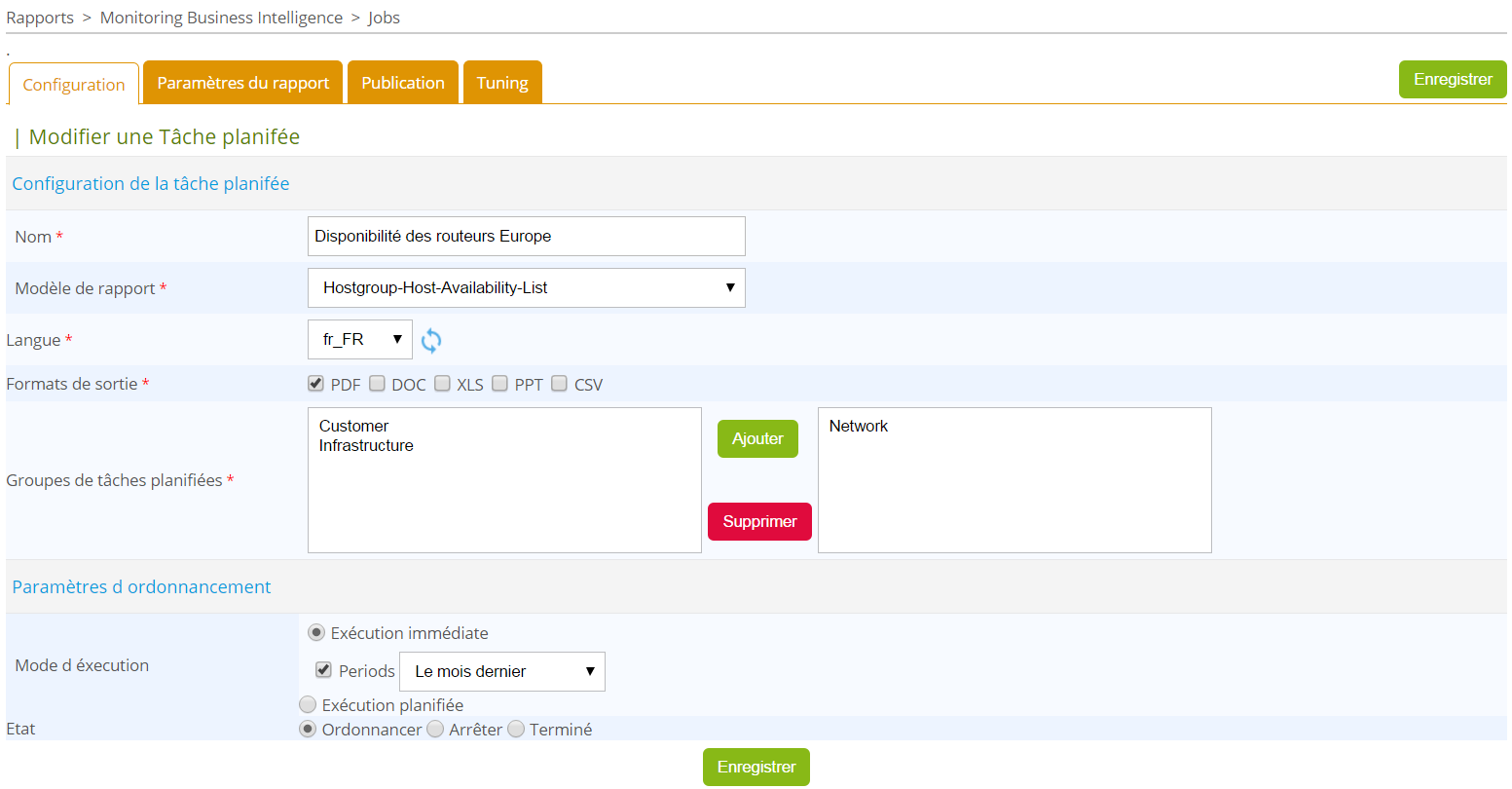Switch to Paramètres du rapport tab
Screen dimensions: 1512x789
pyautogui.click(x=243, y=83)
